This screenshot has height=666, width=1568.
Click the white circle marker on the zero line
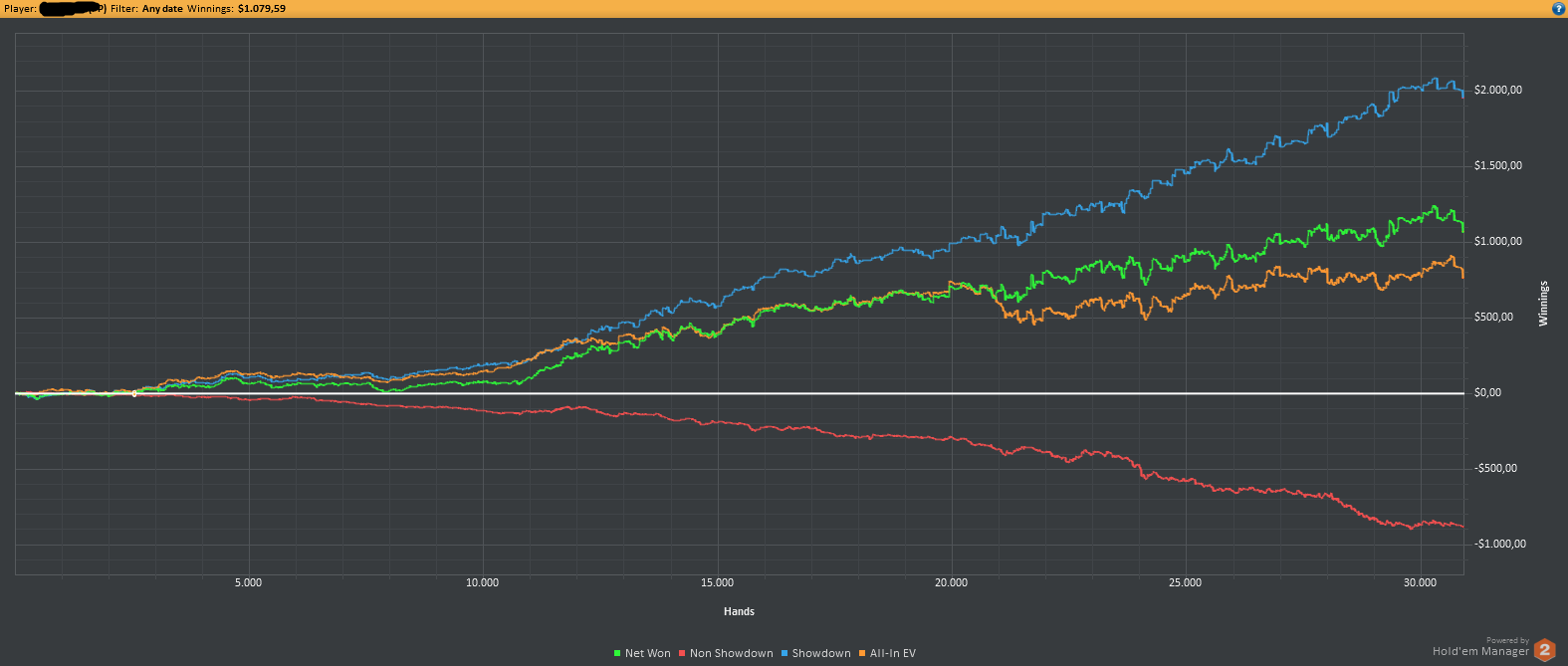click(x=134, y=394)
